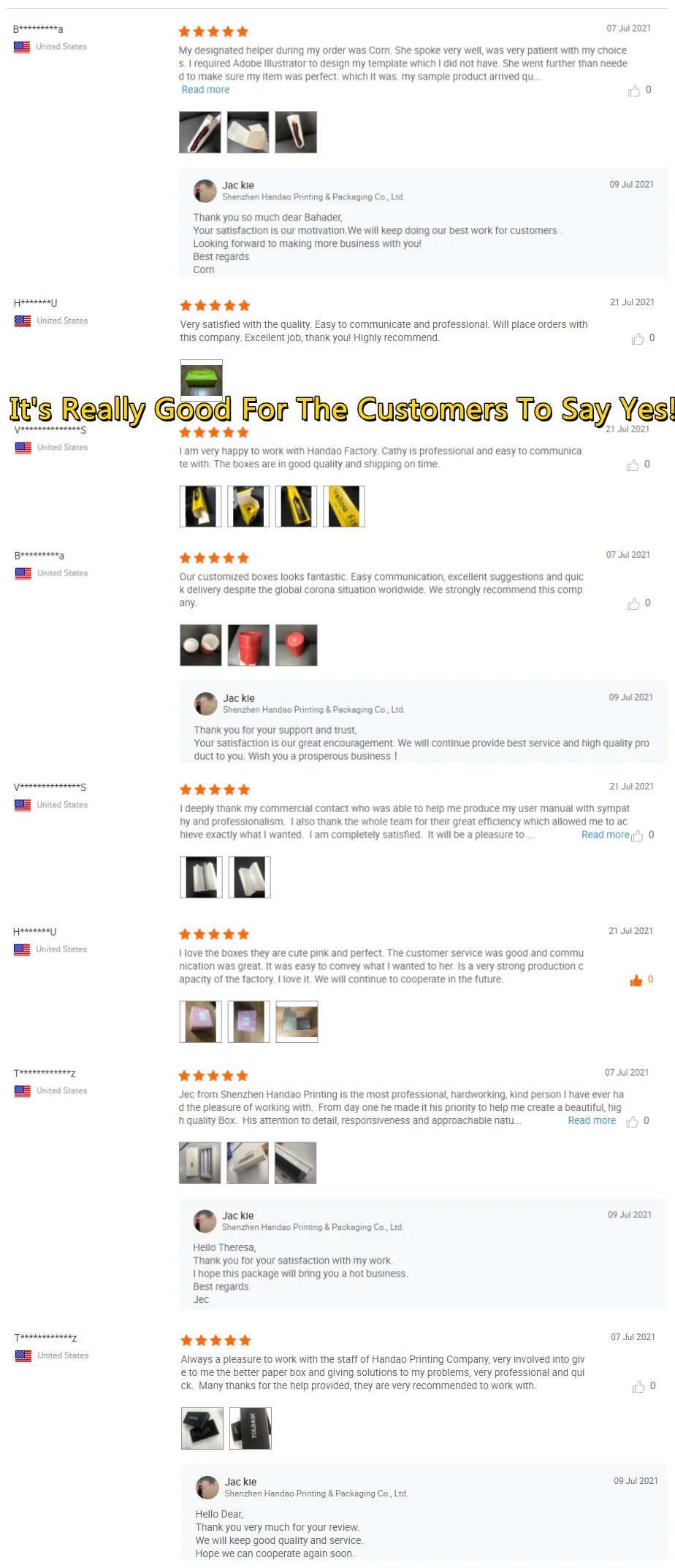
Task: Open first pink box review photo
Action: tap(201, 1021)
